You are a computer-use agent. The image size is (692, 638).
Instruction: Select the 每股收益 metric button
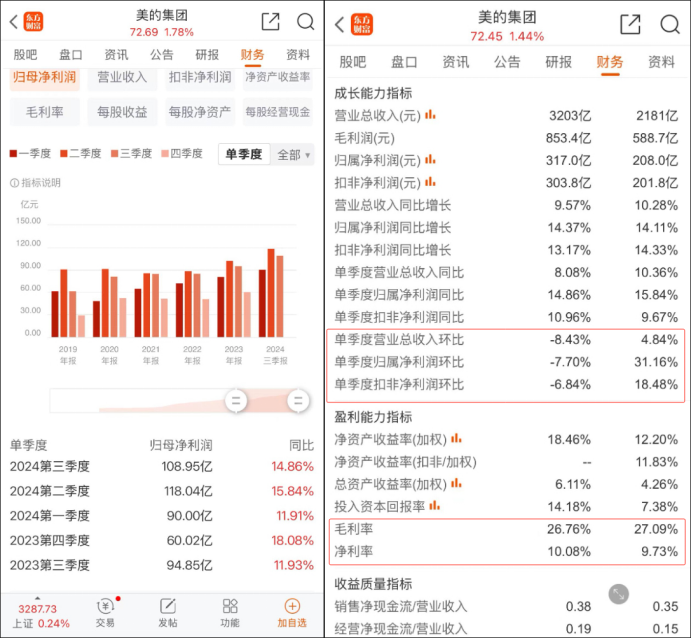click(x=122, y=112)
